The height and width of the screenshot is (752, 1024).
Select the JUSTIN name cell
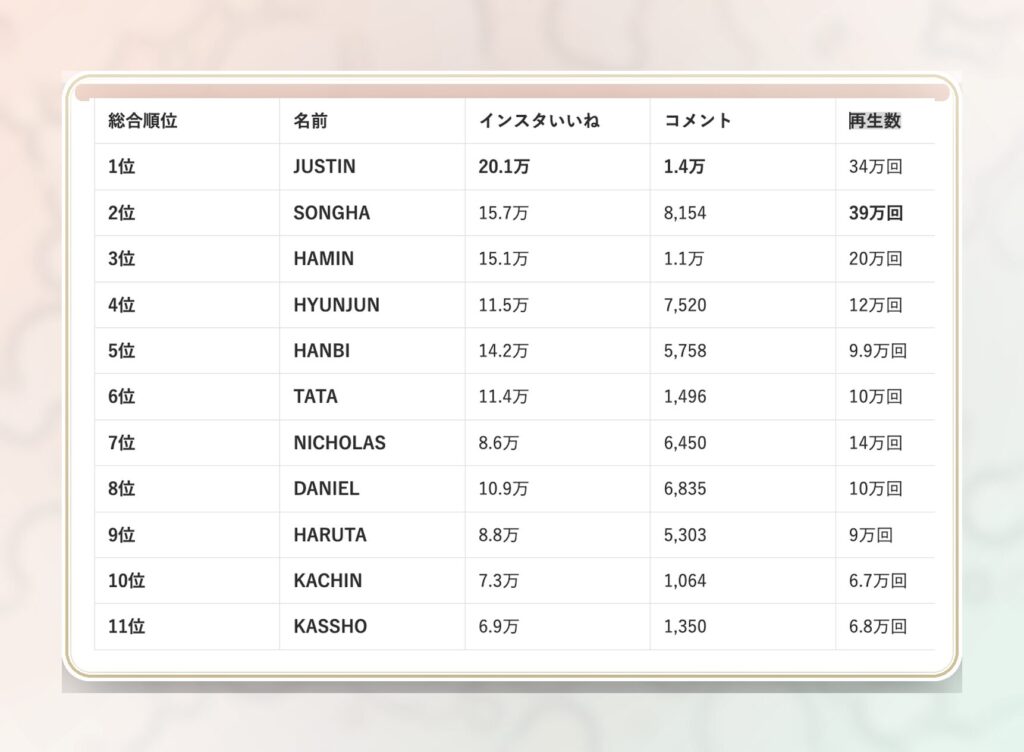324,167
